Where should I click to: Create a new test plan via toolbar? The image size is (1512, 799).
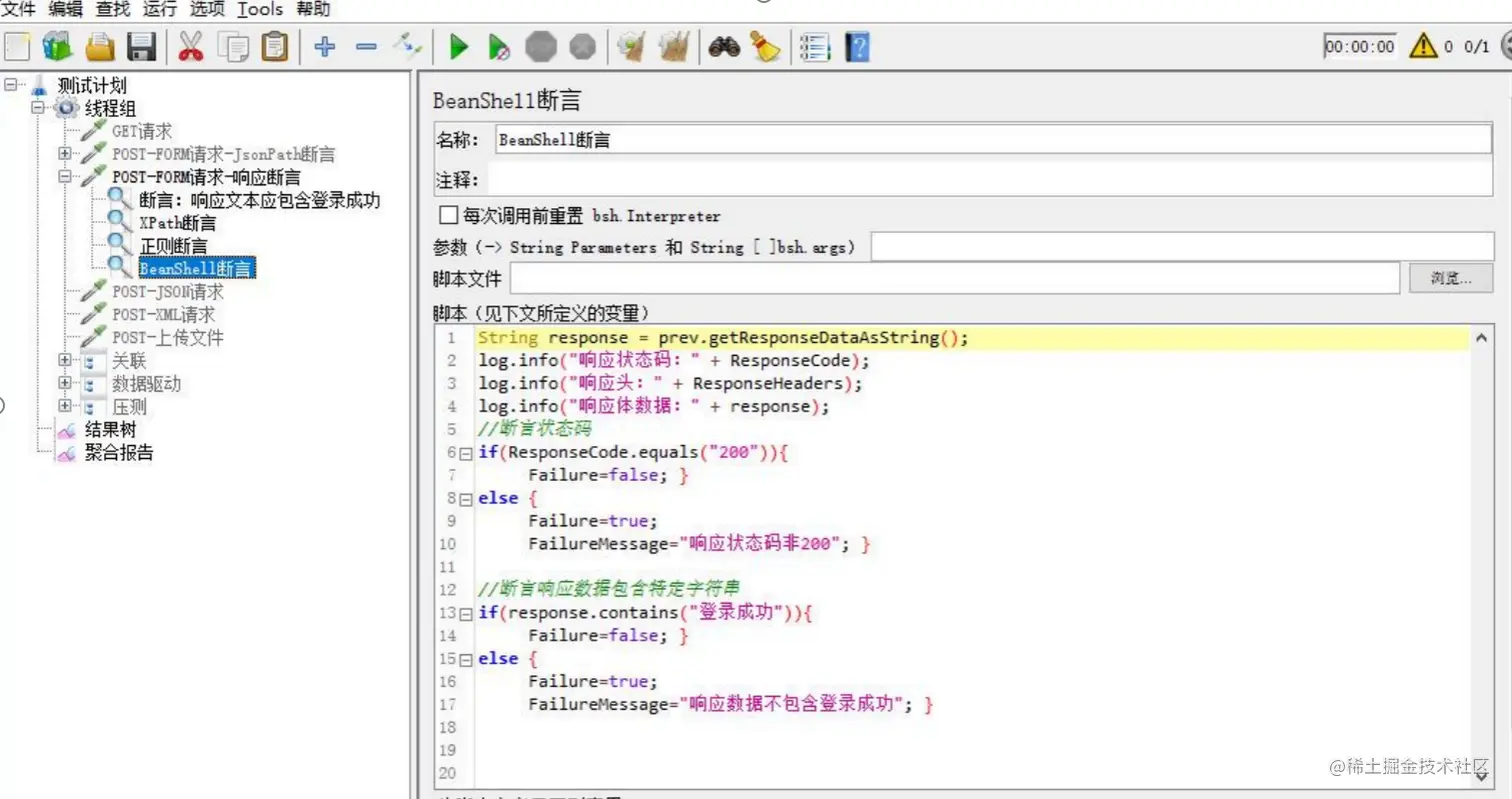[18, 46]
